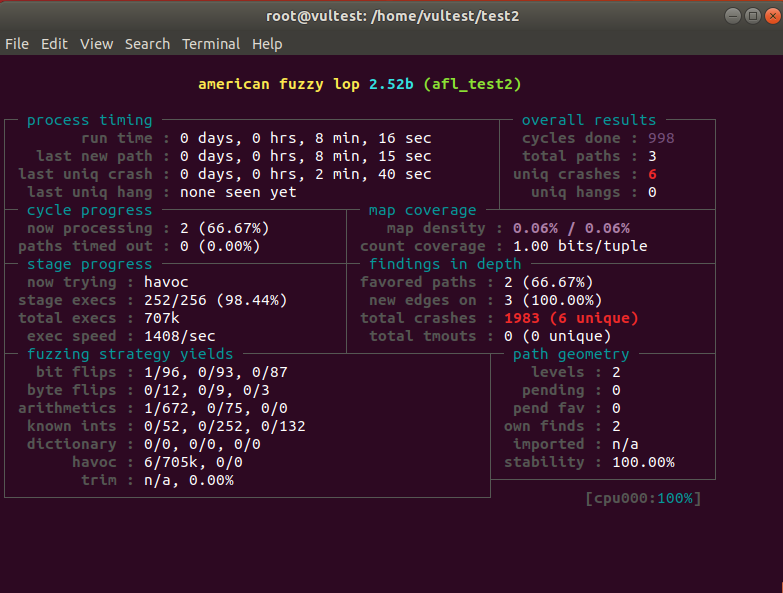This screenshot has height=593, width=783.
Task: Click the levels value 2
Action: [x=616, y=372]
